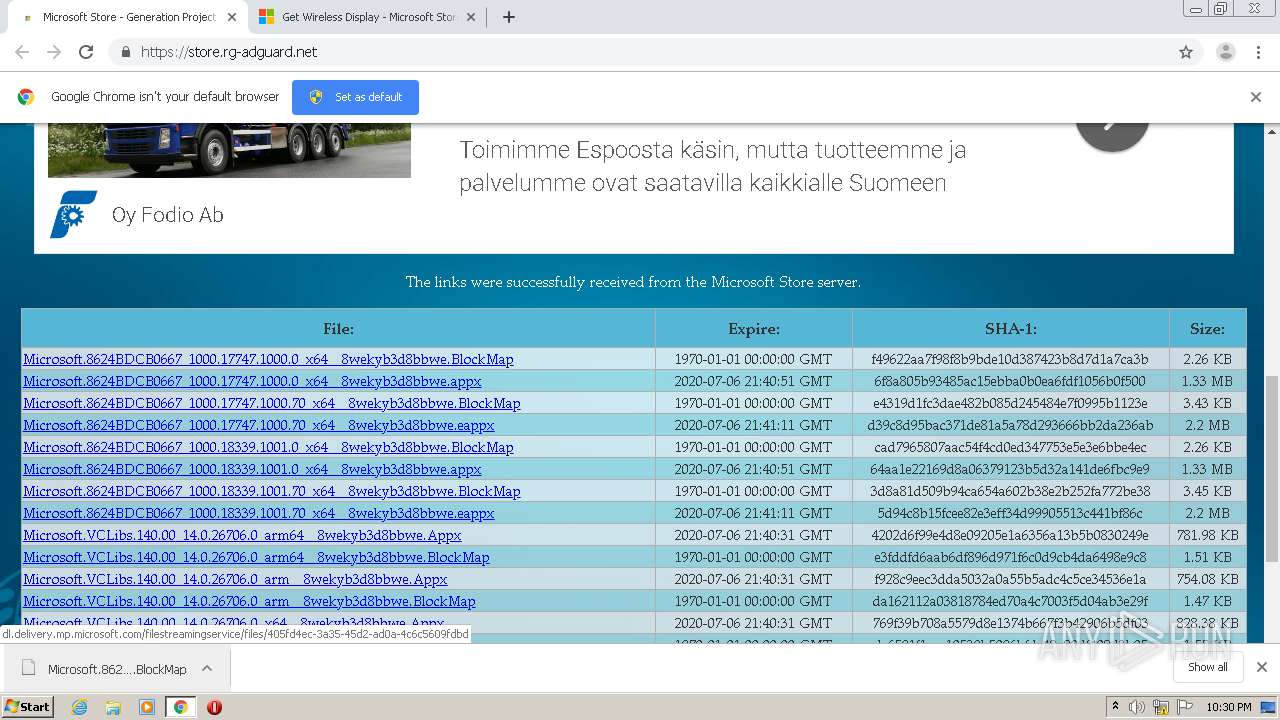Switch to Chrome in taskbar
This screenshot has width=1280, height=720.
click(x=180, y=707)
